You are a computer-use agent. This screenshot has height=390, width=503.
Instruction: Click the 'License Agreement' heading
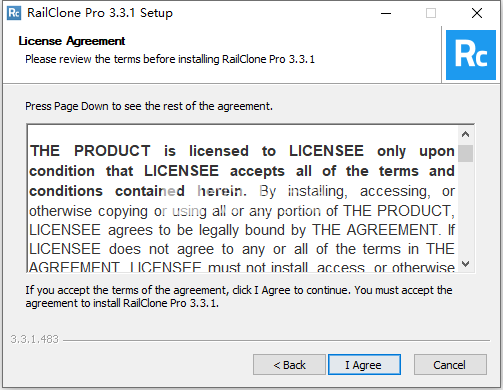coord(72,41)
